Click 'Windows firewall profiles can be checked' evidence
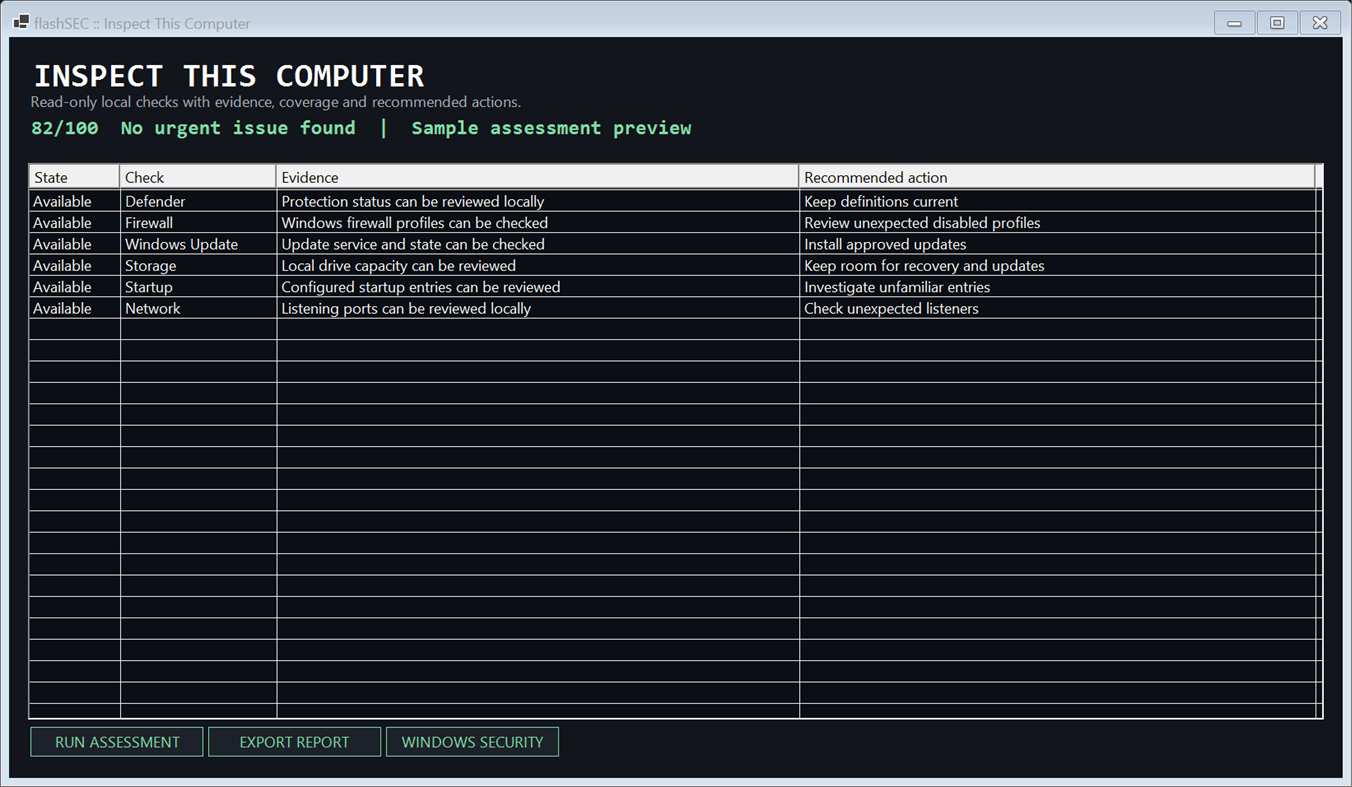The image size is (1352, 787). click(415, 223)
